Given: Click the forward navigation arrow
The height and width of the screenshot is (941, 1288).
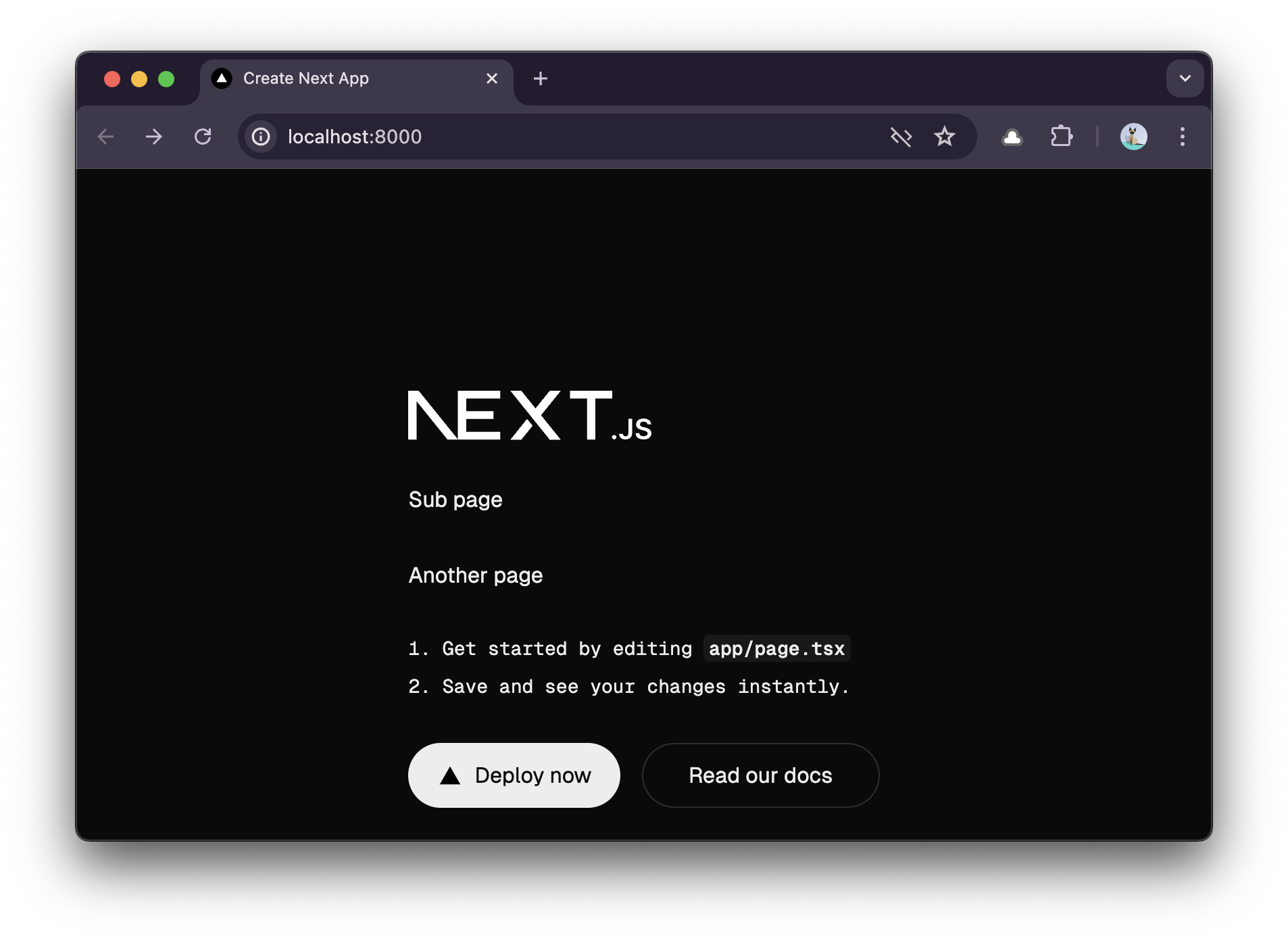Looking at the screenshot, I should tap(154, 137).
